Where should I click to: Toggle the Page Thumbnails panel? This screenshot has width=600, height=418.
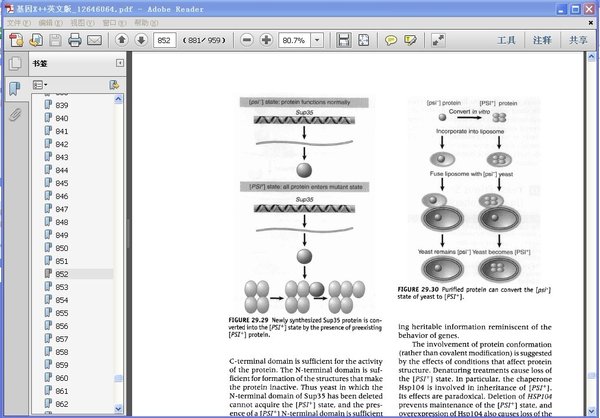tap(15, 64)
